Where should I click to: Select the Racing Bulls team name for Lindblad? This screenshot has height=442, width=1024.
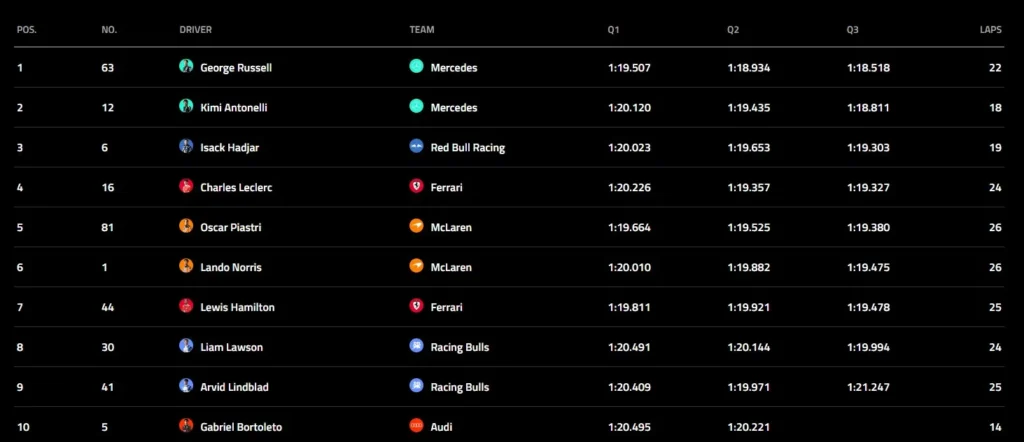(460, 388)
